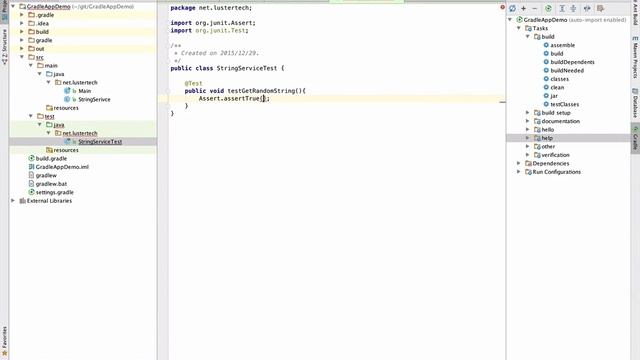Select StringServiceTest in project tree

pos(100,142)
